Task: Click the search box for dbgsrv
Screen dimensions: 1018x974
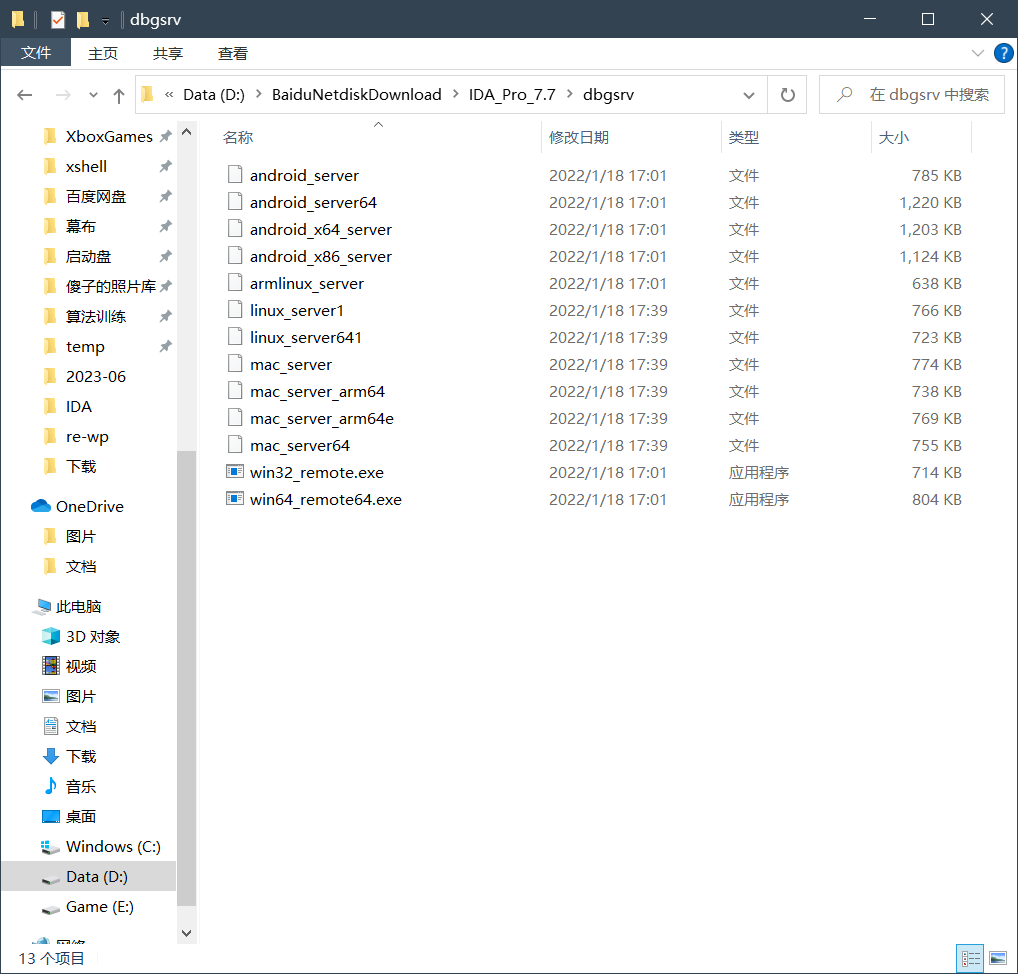Action: coord(912,95)
